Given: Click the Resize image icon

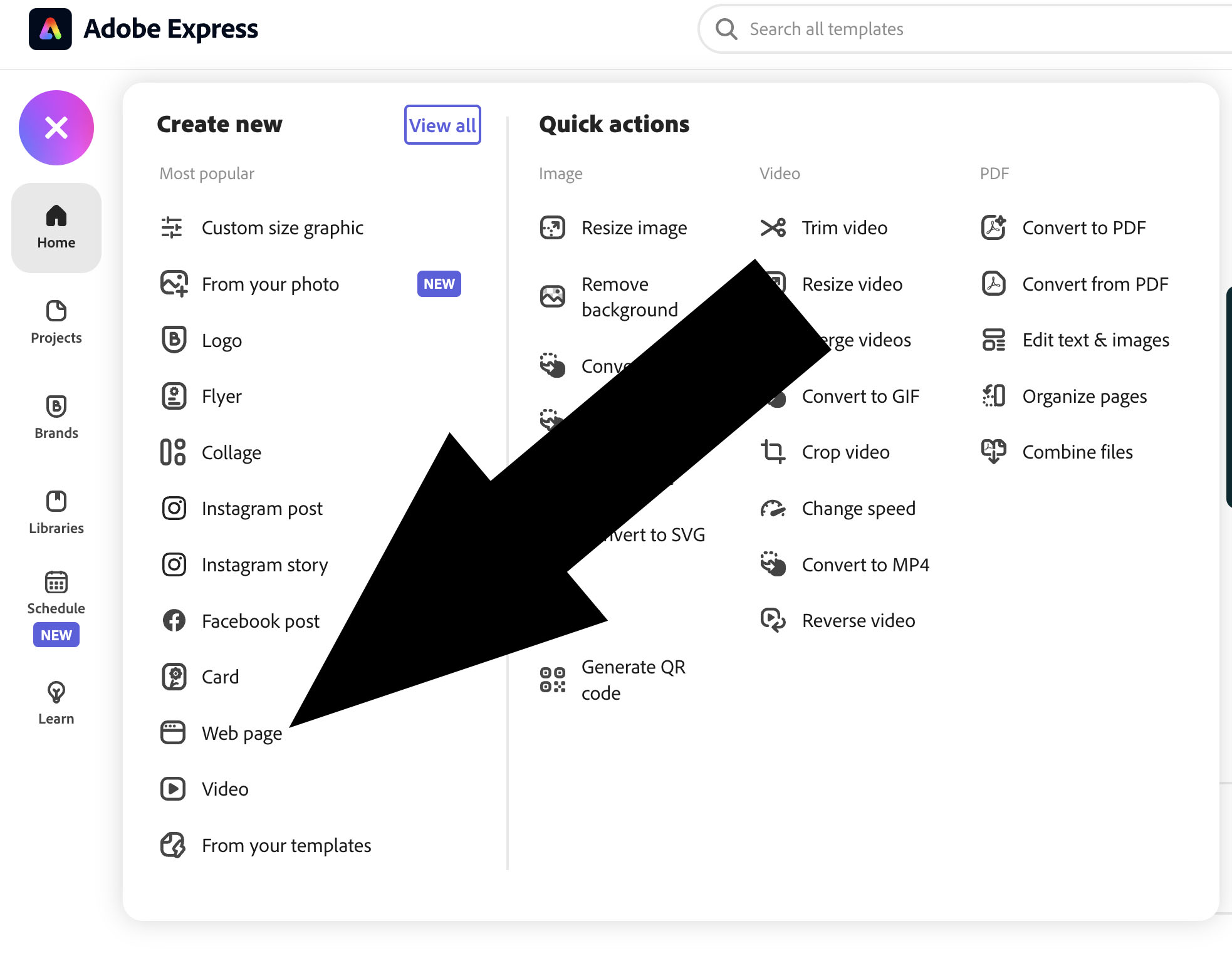Looking at the screenshot, I should (x=553, y=227).
